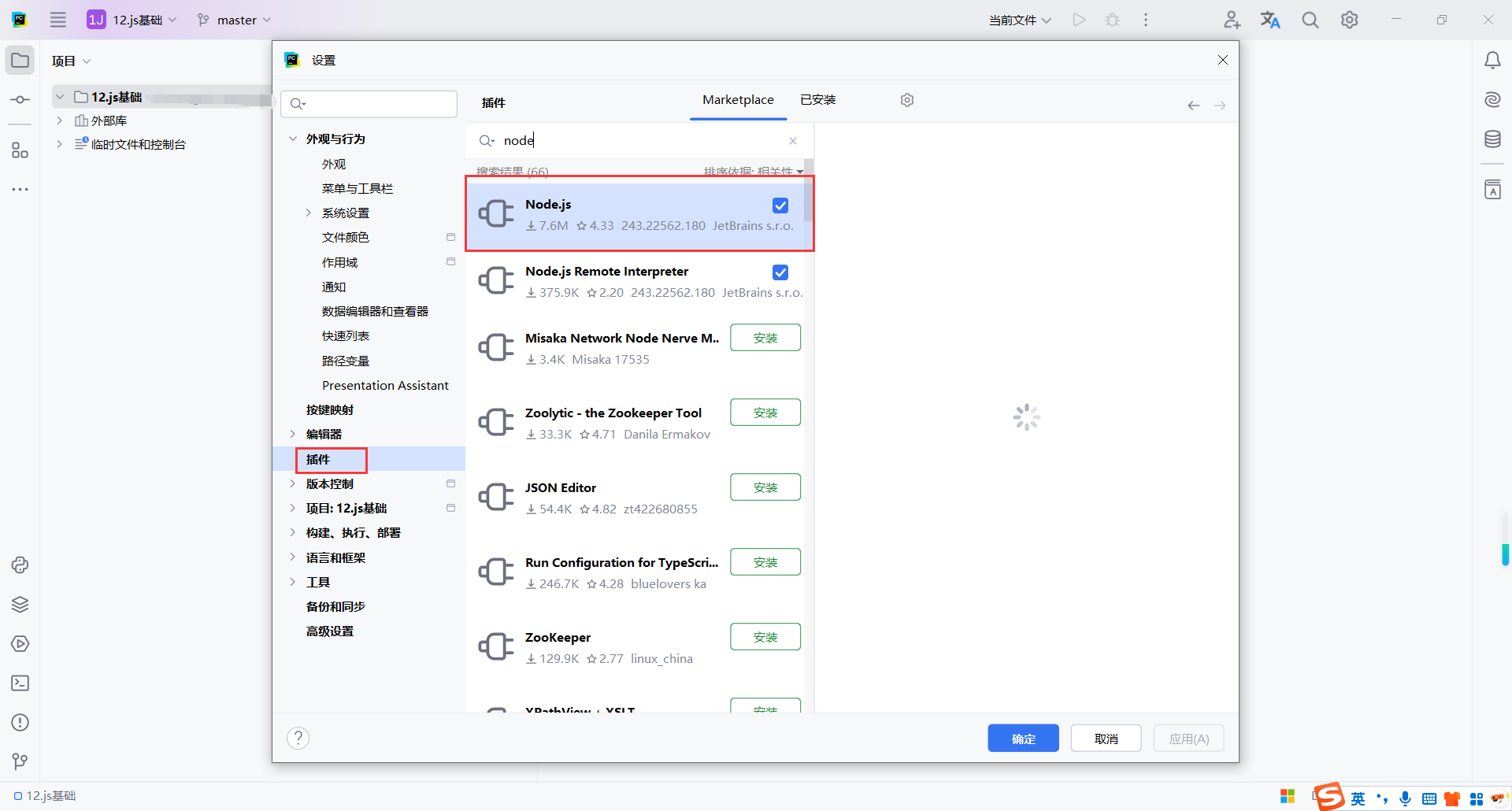Image resolution: width=1512 pixels, height=811 pixels.
Task: Click the Sogou input method icon
Action: click(x=1329, y=797)
